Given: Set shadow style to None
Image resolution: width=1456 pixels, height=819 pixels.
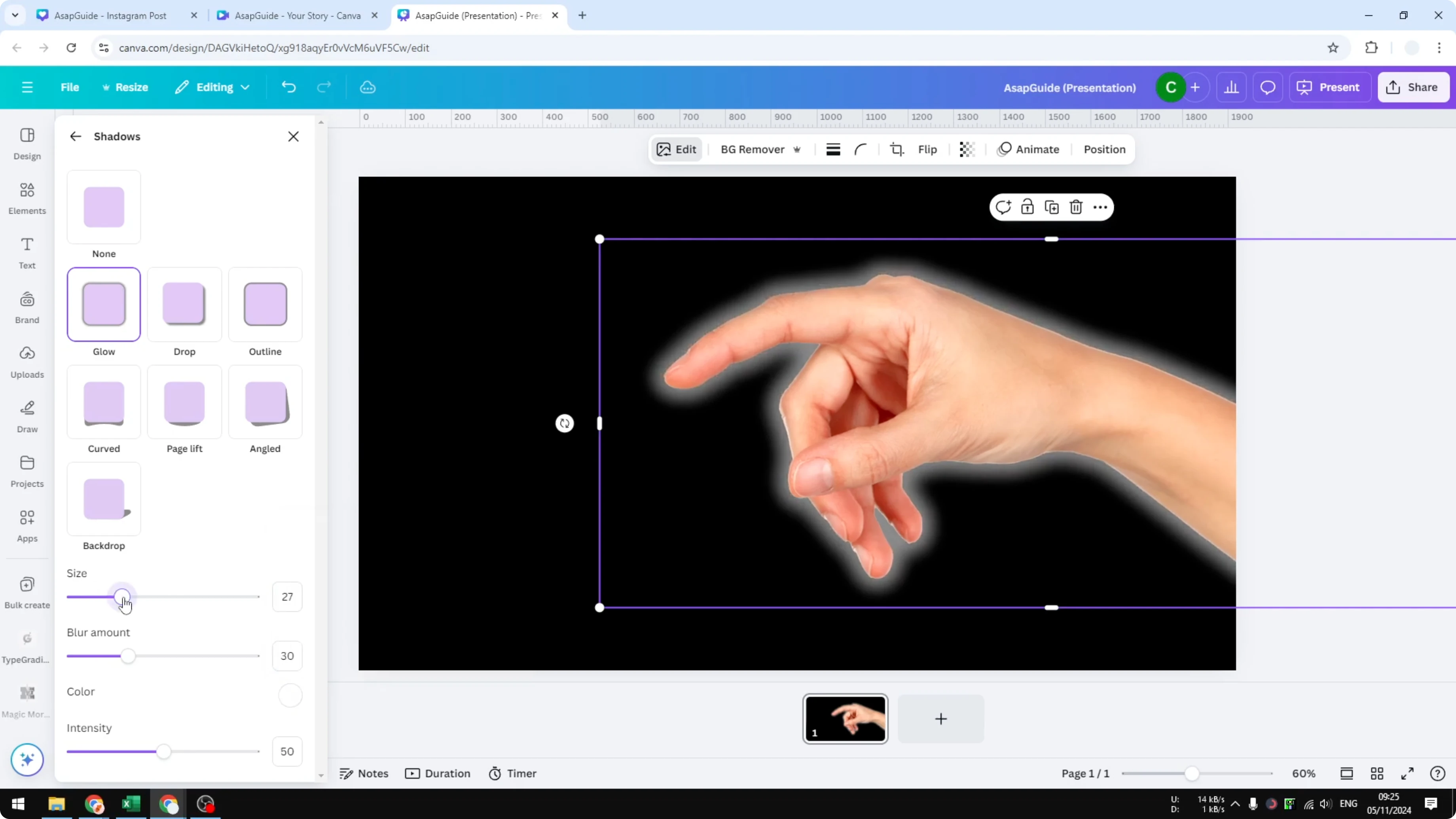Looking at the screenshot, I should 103,207.
